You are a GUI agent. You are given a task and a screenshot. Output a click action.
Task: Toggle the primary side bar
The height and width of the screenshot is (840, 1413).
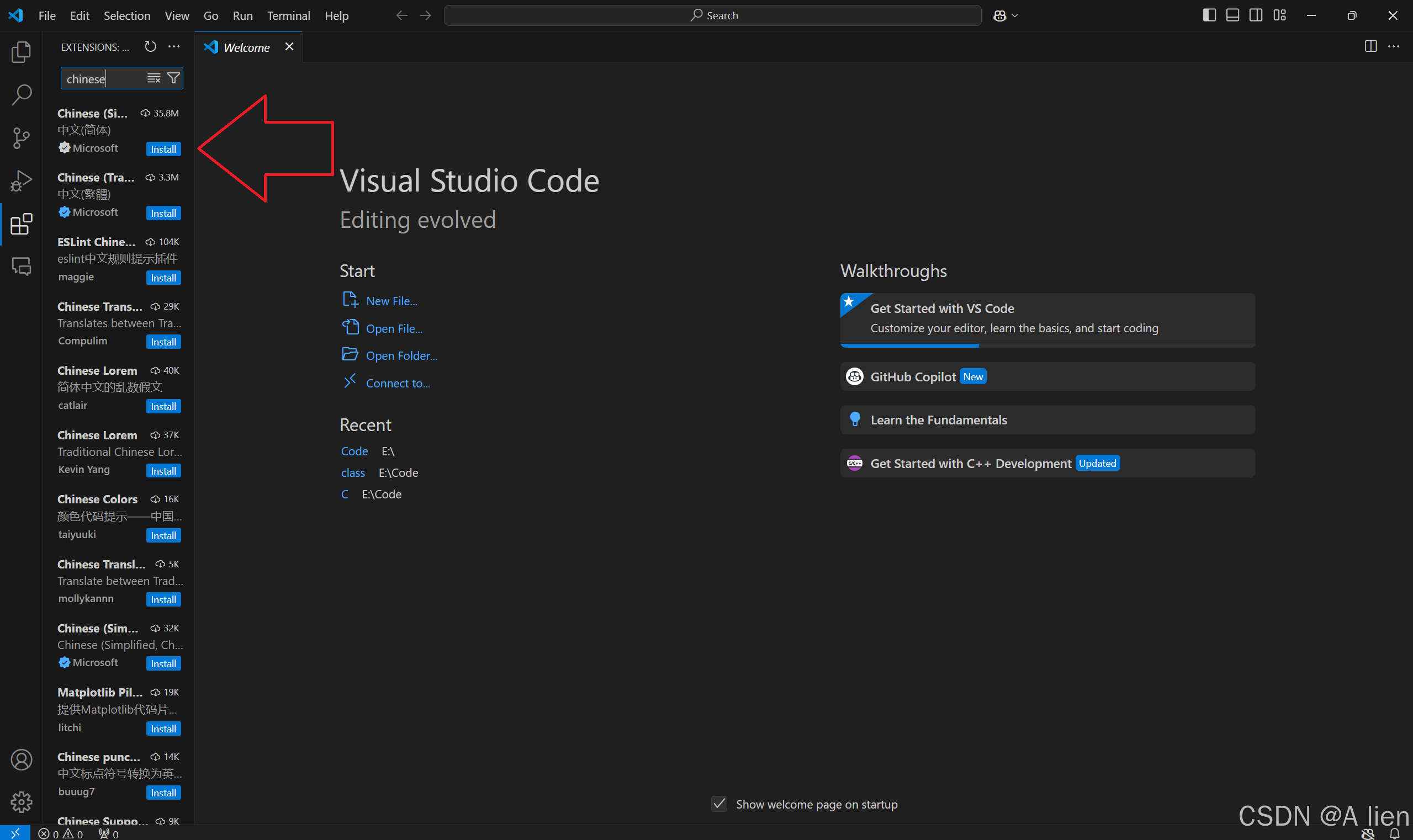pyautogui.click(x=1209, y=15)
